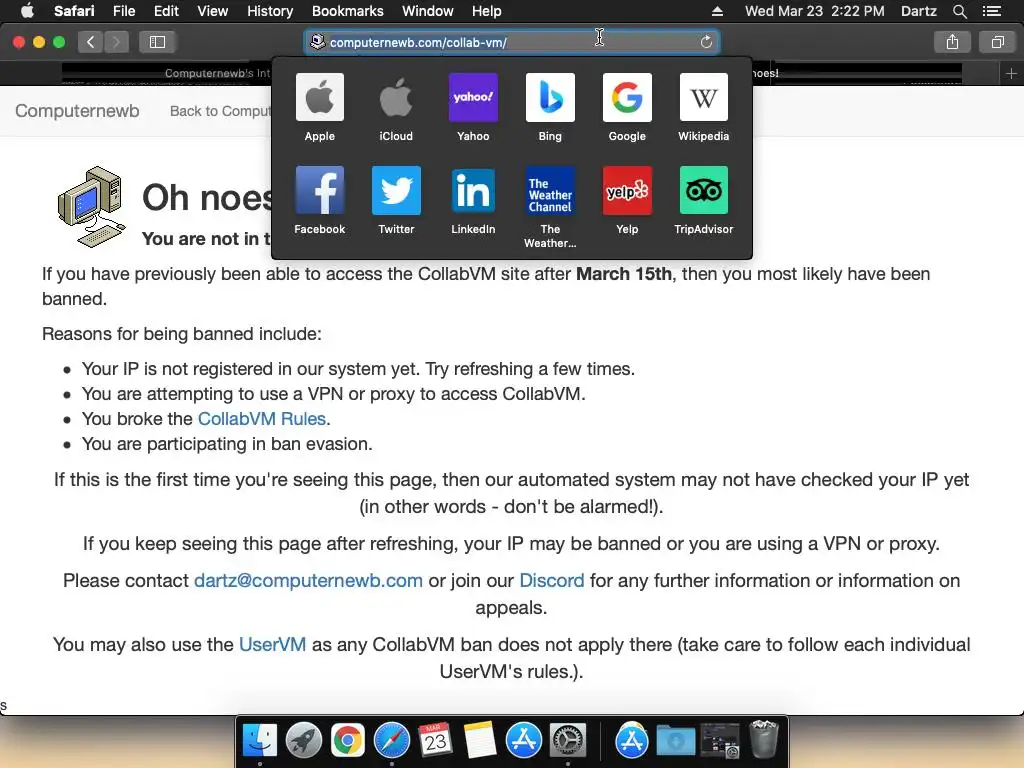Open Launchpad rocket from the Dock
Viewport: 1024px width, 768px height.
point(304,741)
